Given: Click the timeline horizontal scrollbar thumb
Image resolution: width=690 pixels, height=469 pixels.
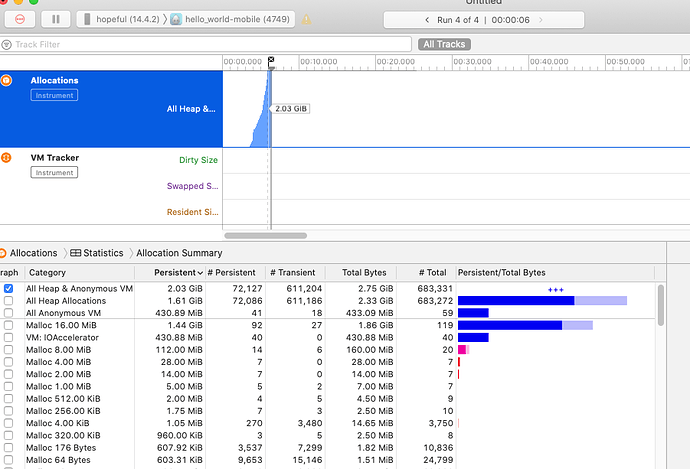Looking at the screenshot, I should tap(265, 236).
